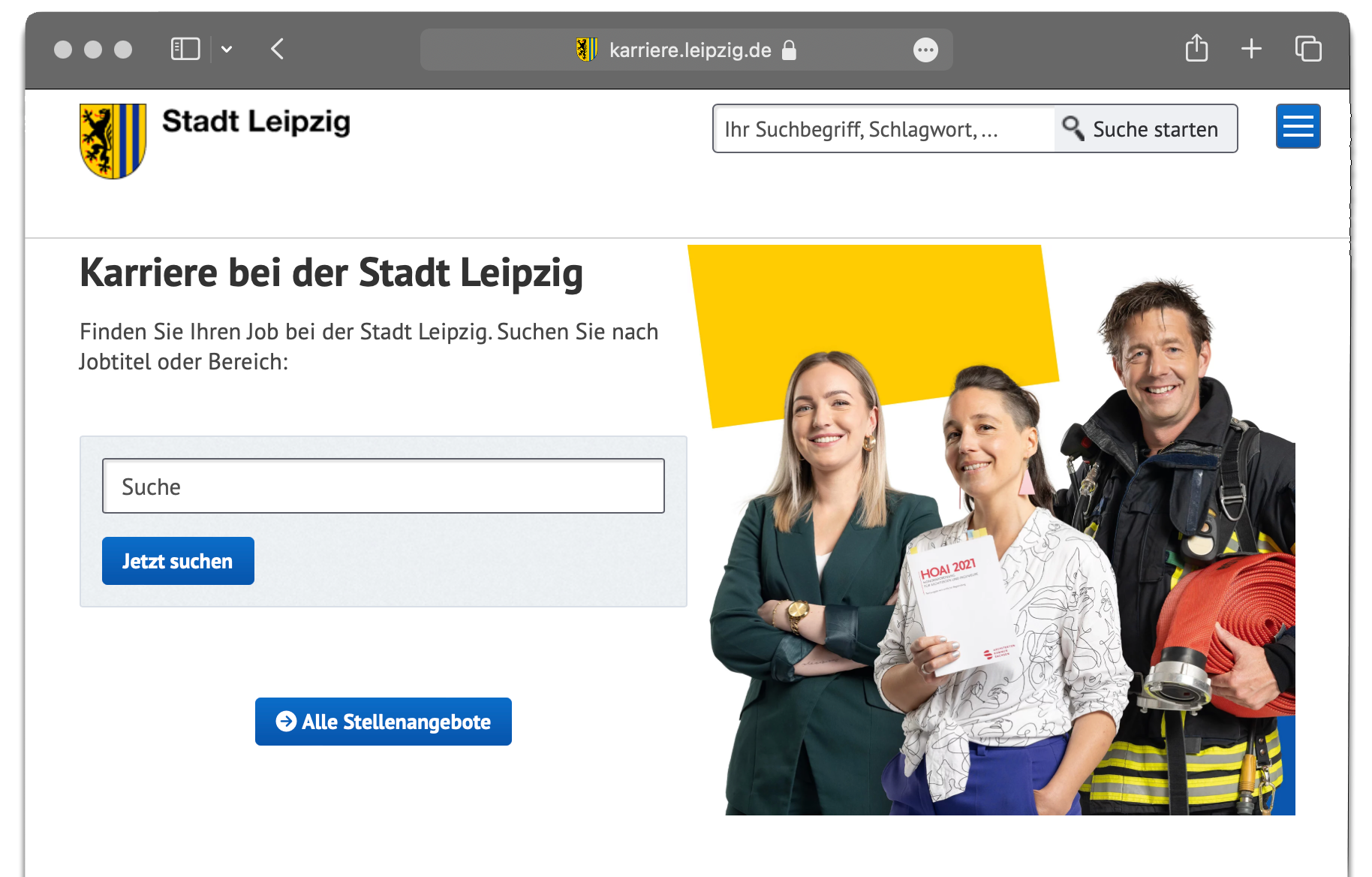
Task: Open a new tab with plus icon
Action: [x=1251, y=49]
